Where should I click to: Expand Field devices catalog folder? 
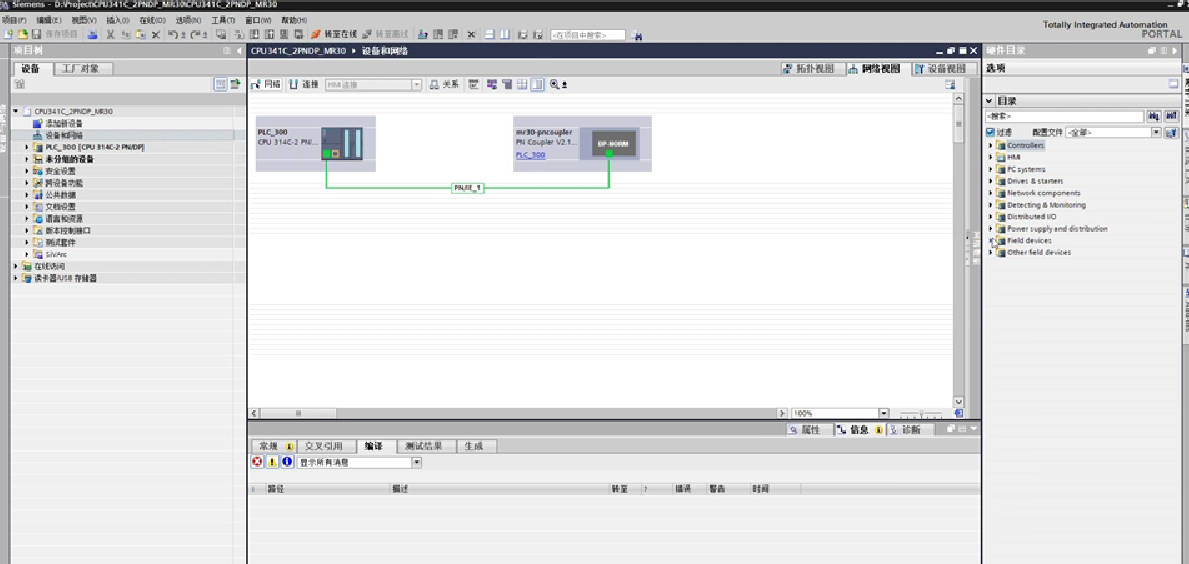[x=990, y=240]
